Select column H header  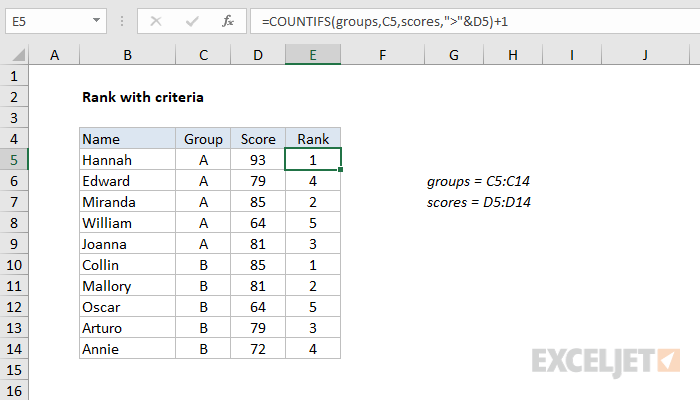coord(513,55)
